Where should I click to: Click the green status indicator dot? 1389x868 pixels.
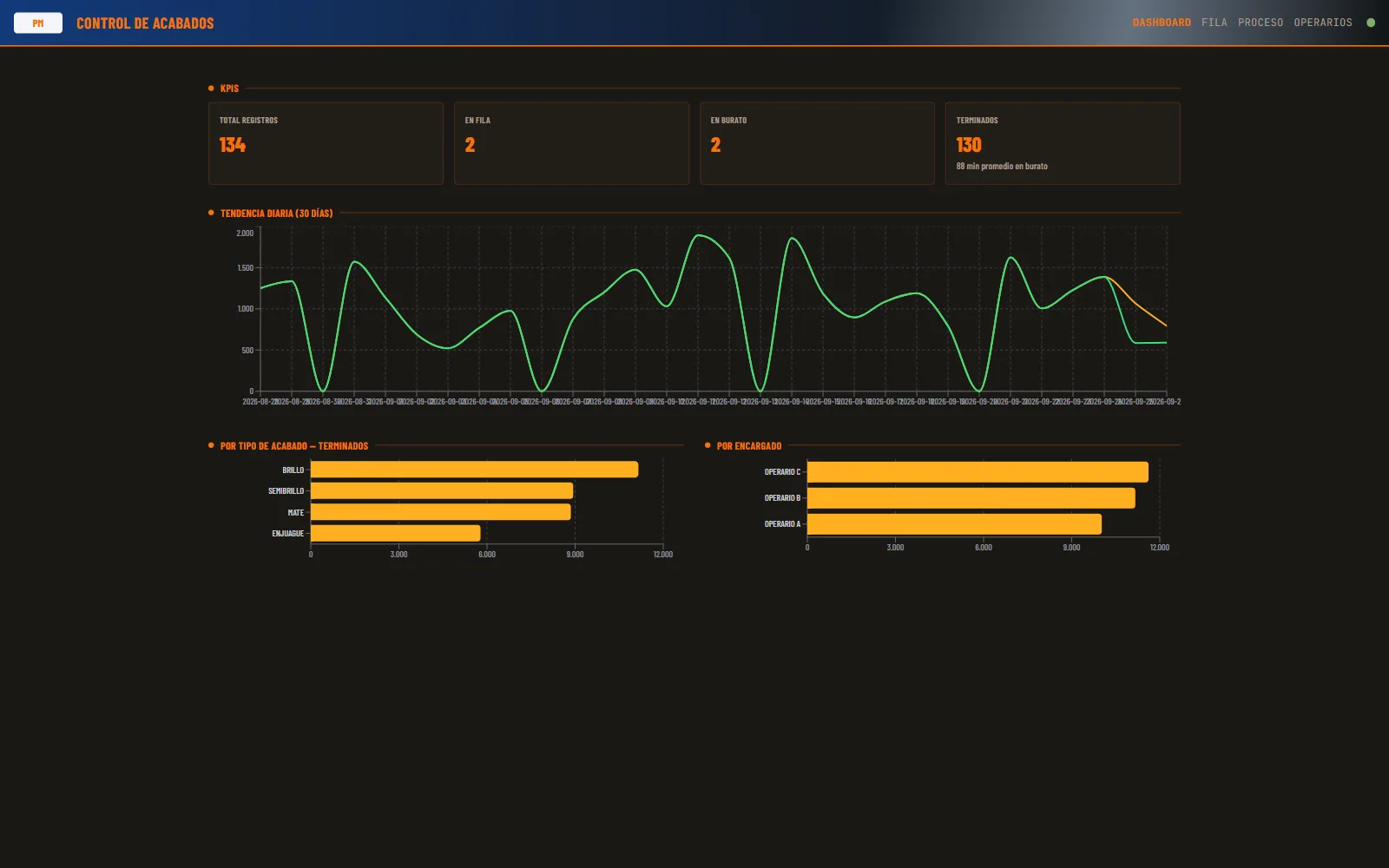pyautogui.click(x=1371, y=23)
